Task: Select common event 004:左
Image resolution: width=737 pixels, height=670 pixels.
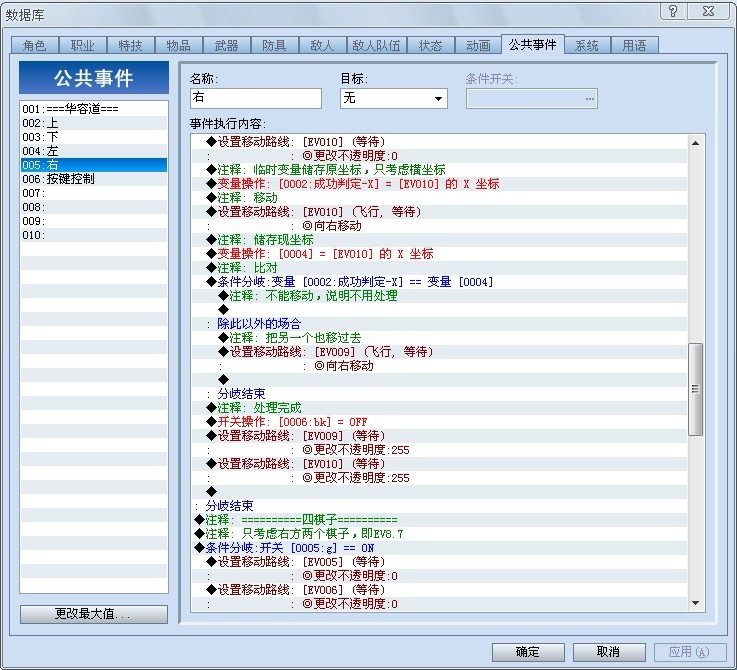Action: tap(94, 151)
